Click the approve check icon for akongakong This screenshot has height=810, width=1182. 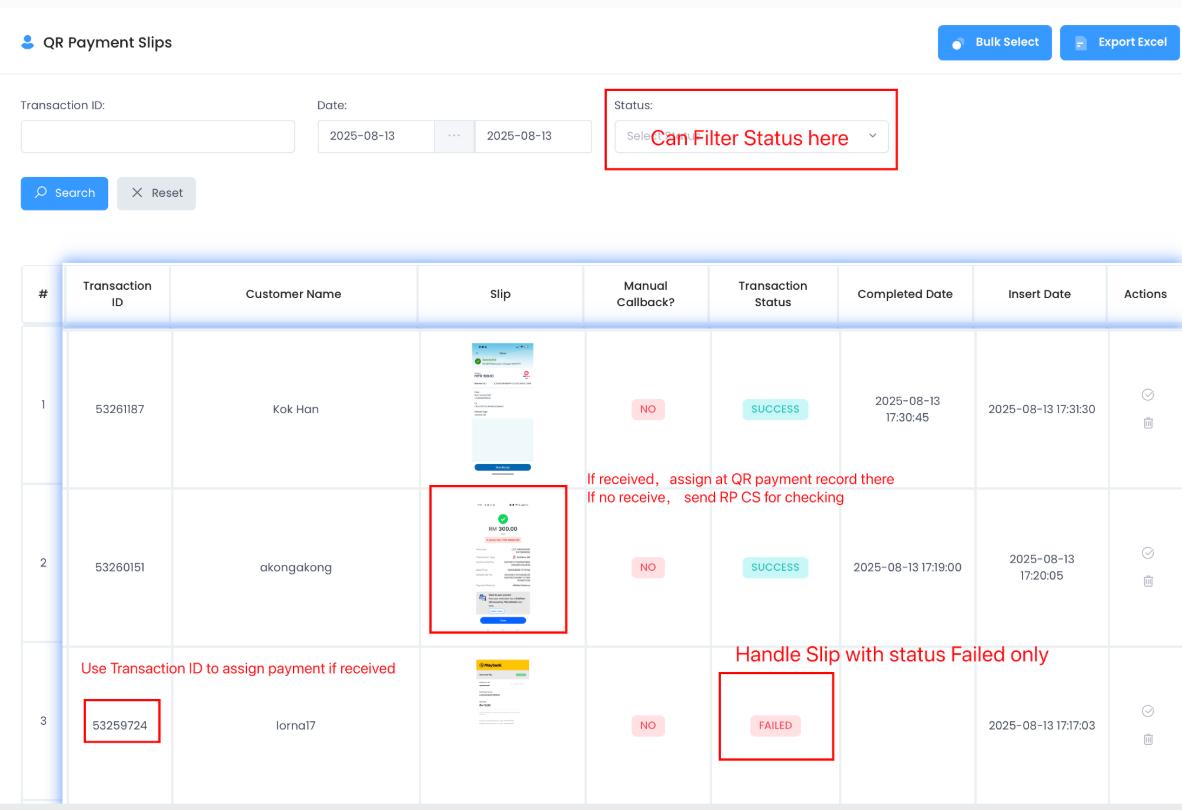tap(1148, 553)
